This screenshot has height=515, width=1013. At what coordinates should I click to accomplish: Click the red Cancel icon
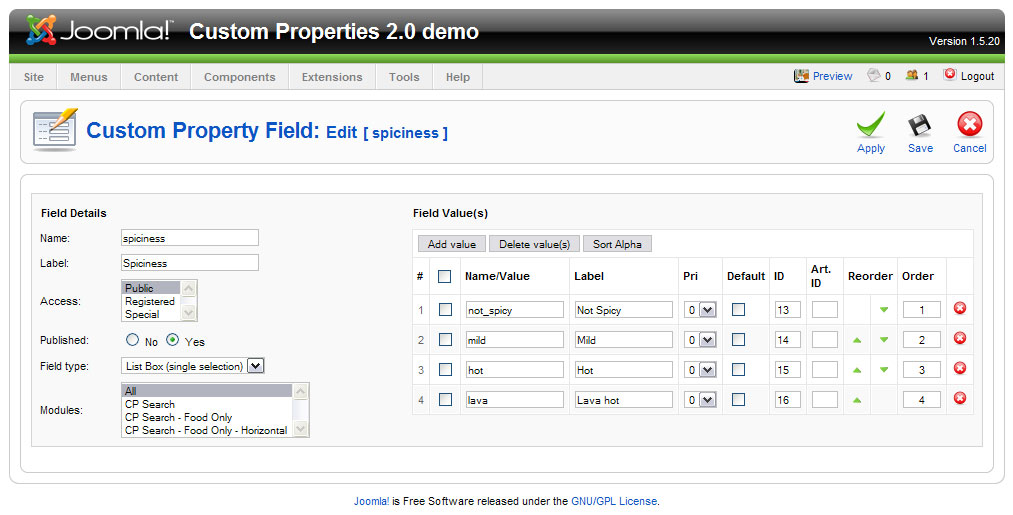pyautogui.click(x=969, y=125)
